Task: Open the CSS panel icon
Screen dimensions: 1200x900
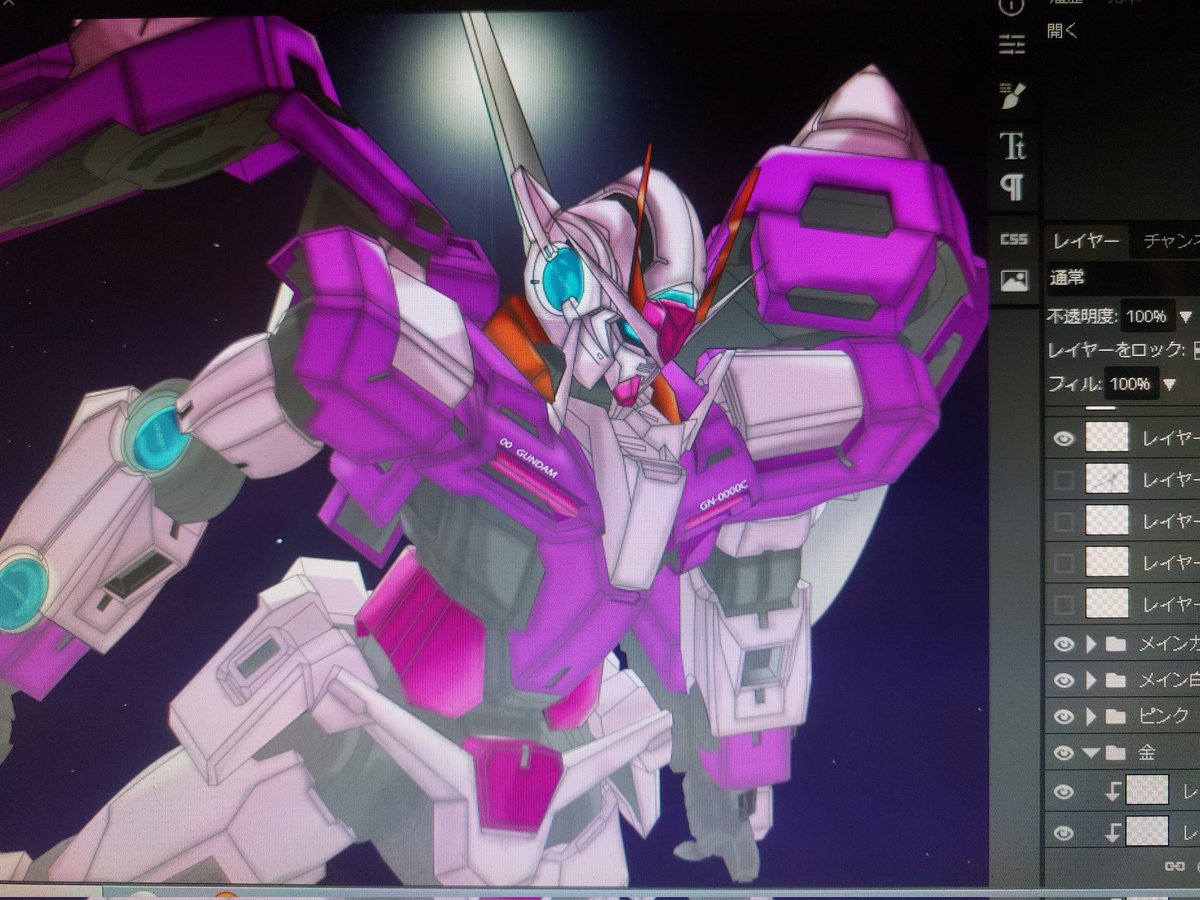Action: (1013, 240)
